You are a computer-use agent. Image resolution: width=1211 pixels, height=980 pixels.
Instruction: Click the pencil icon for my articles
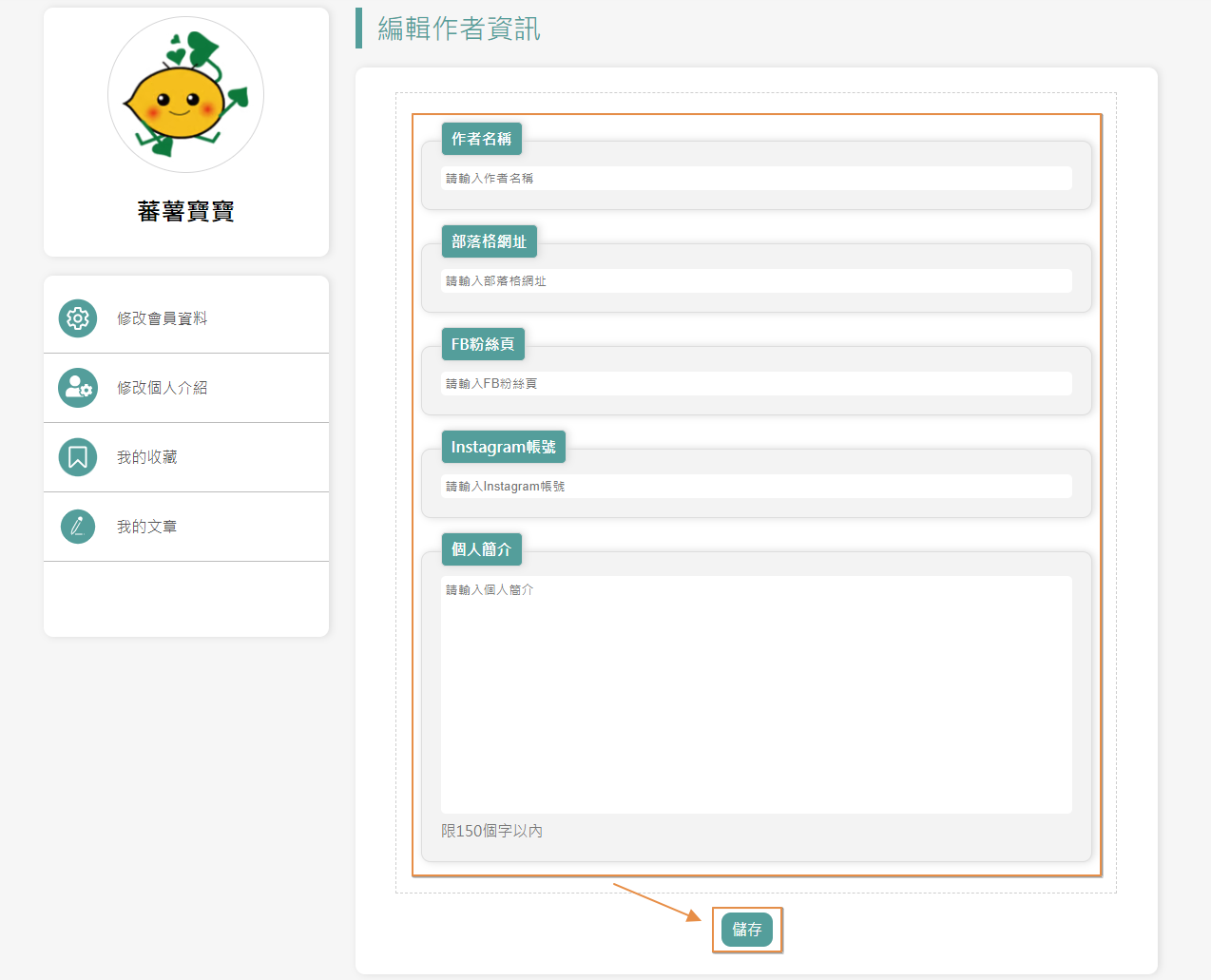(78, 527)
